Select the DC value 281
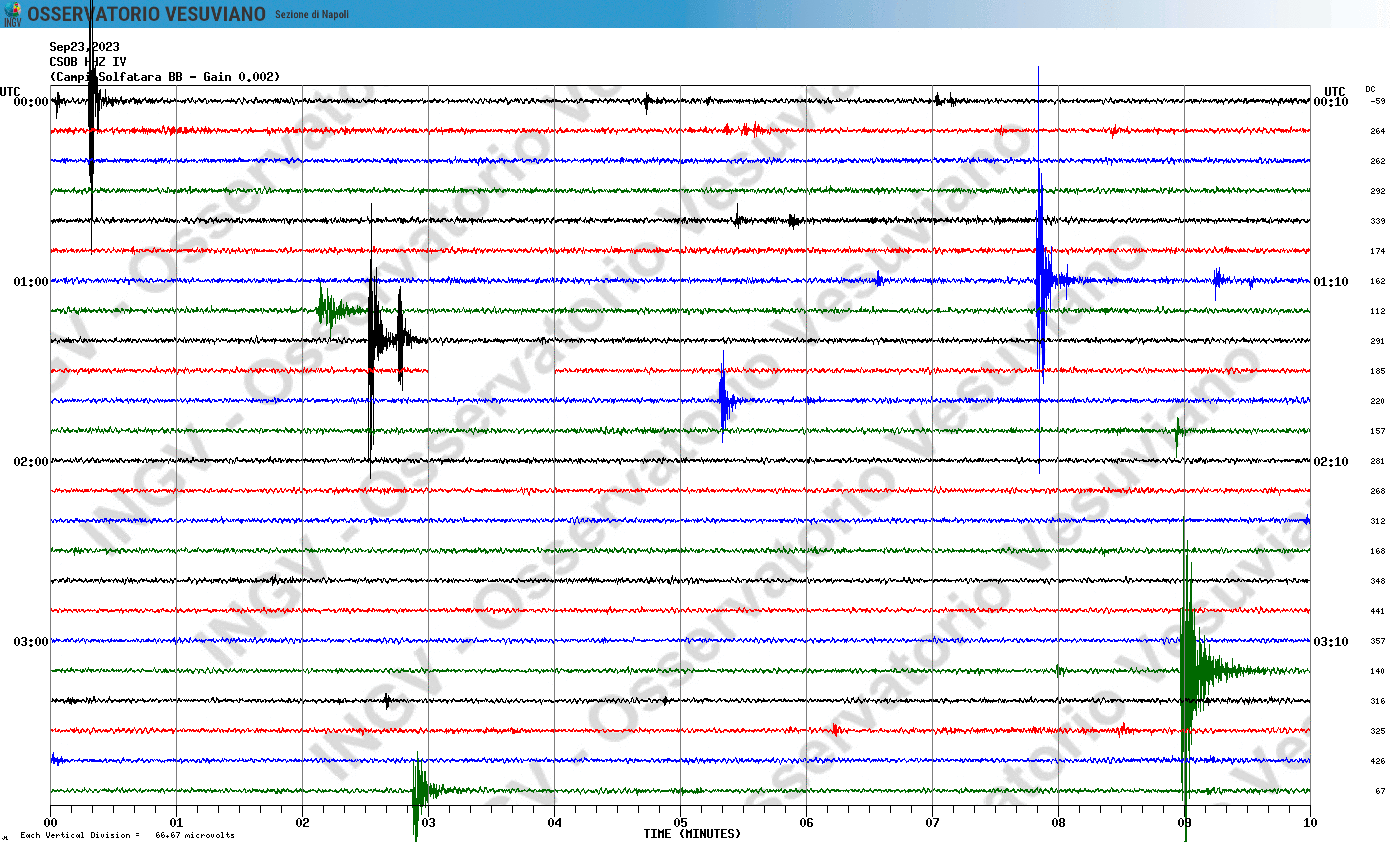Screen dimensions: 1390x849 pyautogui.click(x=1377, y=461)
